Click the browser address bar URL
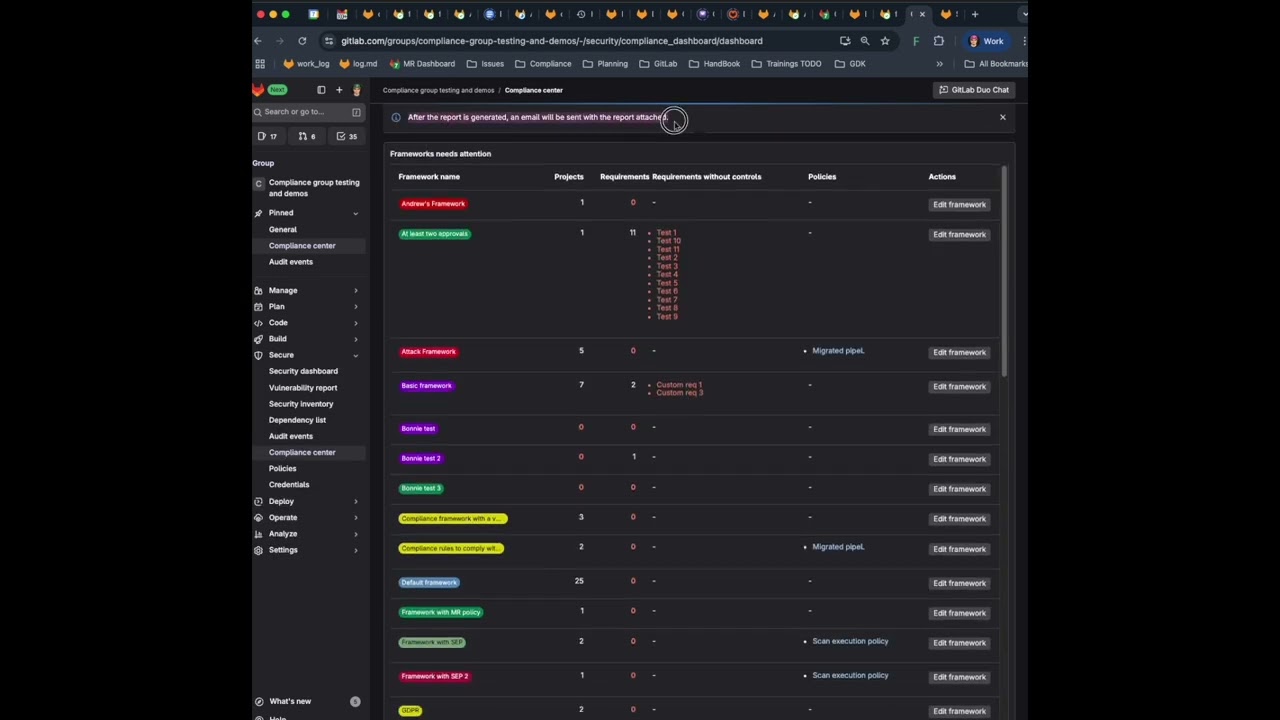The height and width of the screenshot is (720, 1280). coord(551,41)
